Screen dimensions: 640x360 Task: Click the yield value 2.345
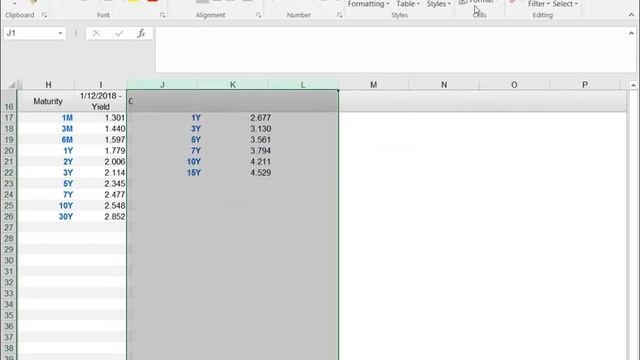pos(100,184)
